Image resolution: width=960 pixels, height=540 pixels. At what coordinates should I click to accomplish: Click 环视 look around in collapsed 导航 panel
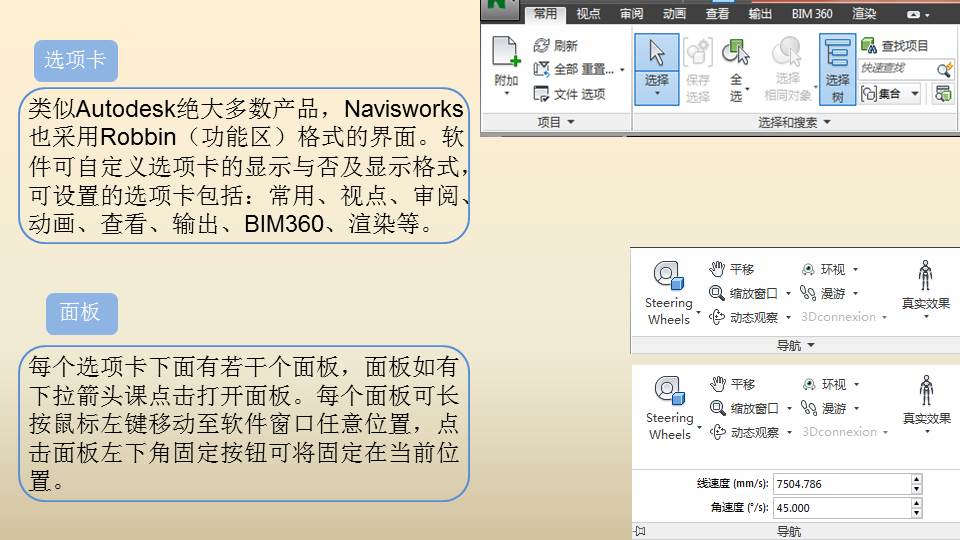823,269
